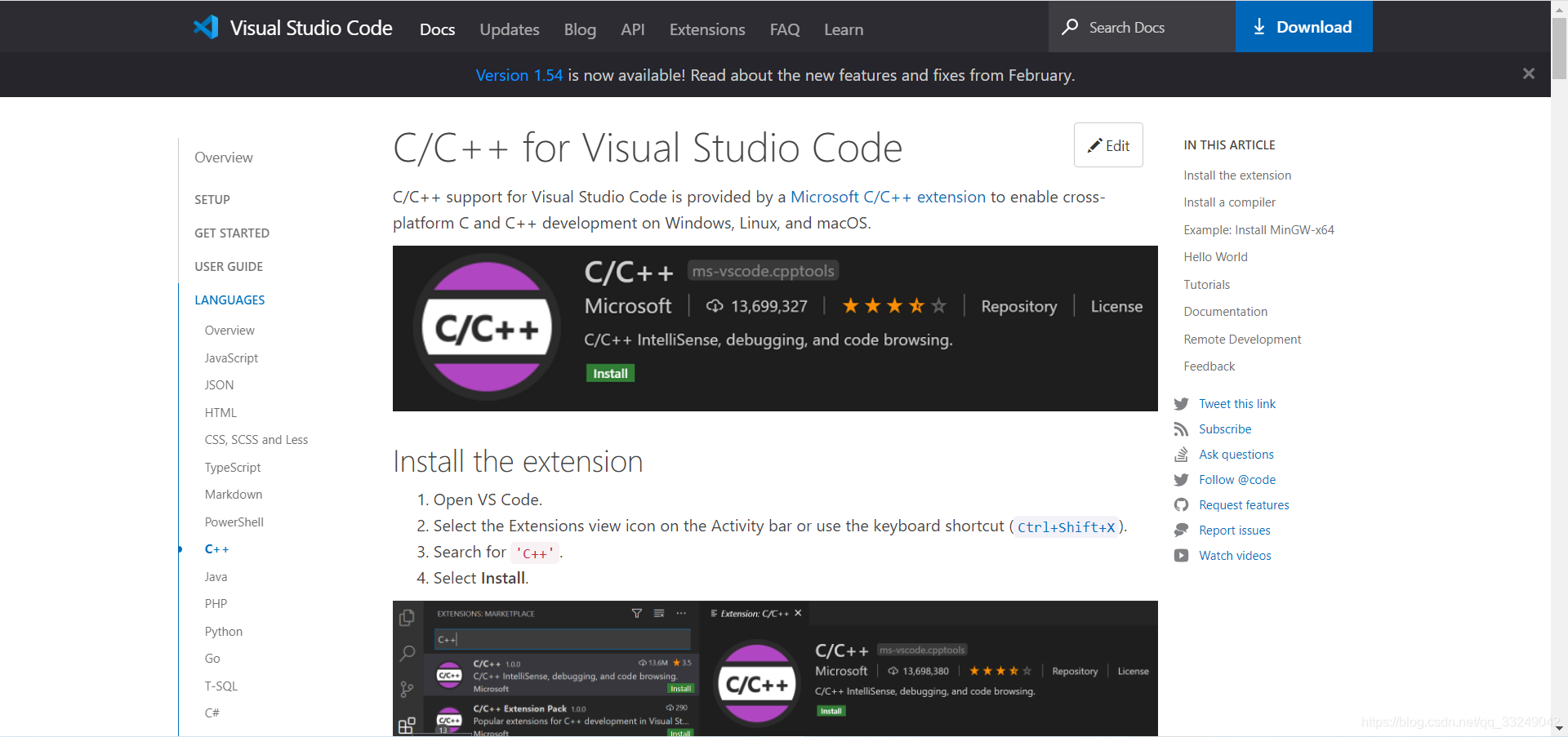The width and height of the screenshot is (1568, 737).
Task: Select JSON in the languages list
Action: 219,385
